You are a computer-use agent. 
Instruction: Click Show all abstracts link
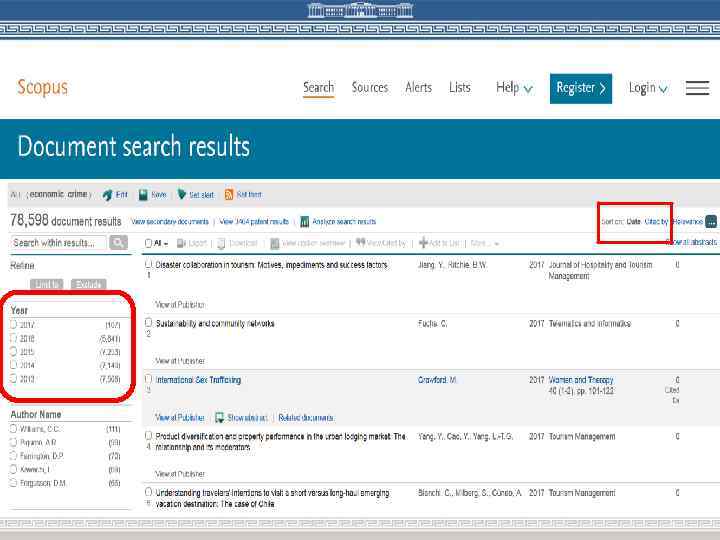[x=691, y=242]
